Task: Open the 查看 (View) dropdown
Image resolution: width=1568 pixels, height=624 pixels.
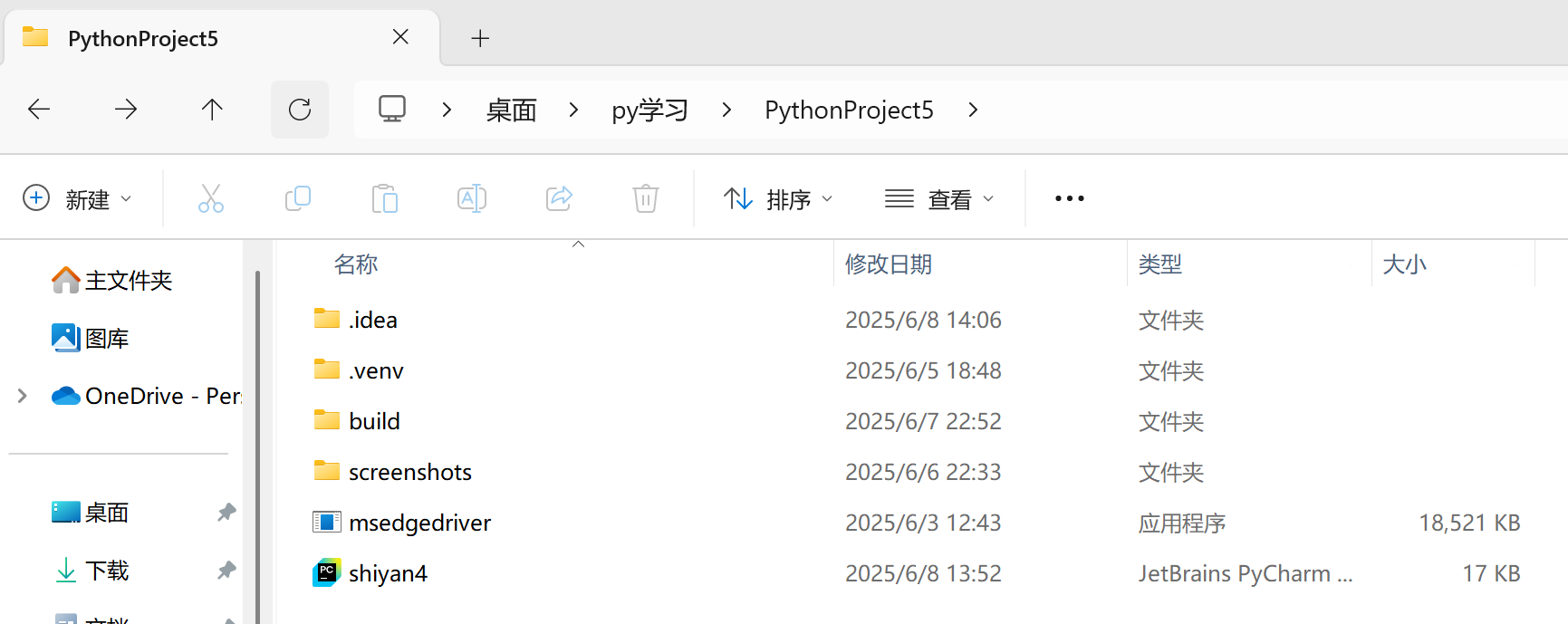Action: pos(939,198)
